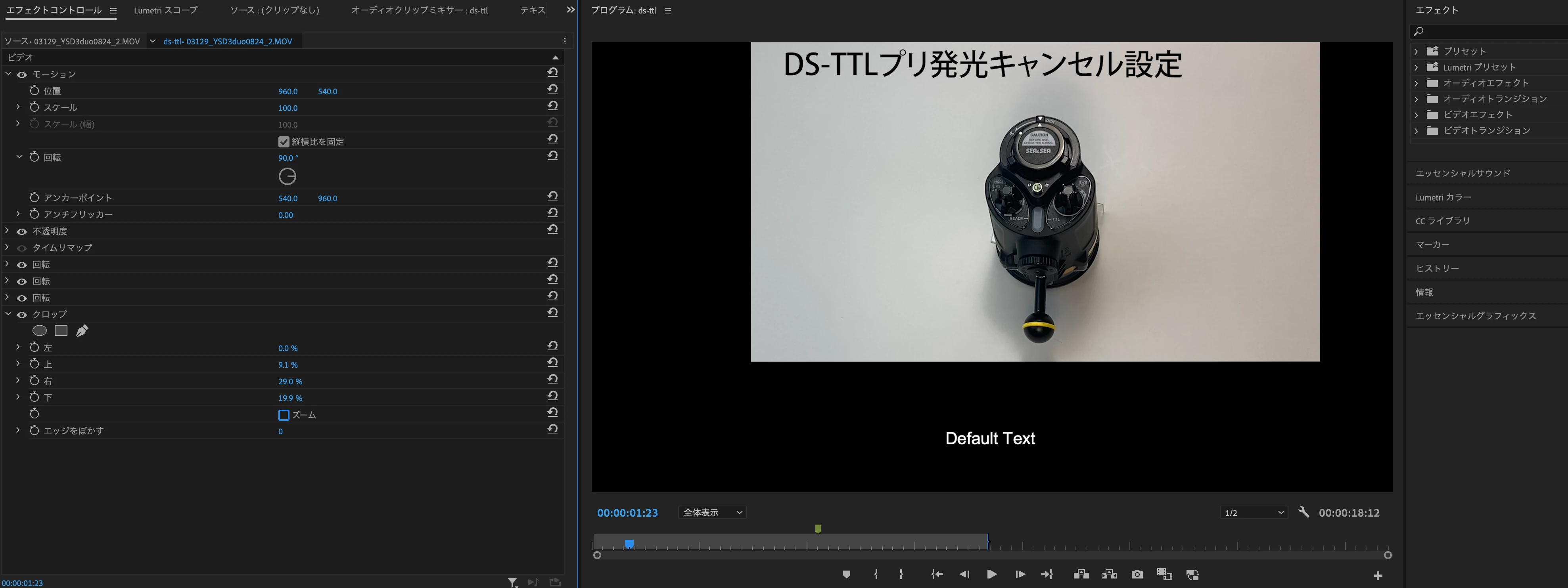Viewport: 1568px width, 588px height.
Task: Collapse the クロップ effect section
Action: 8,314
